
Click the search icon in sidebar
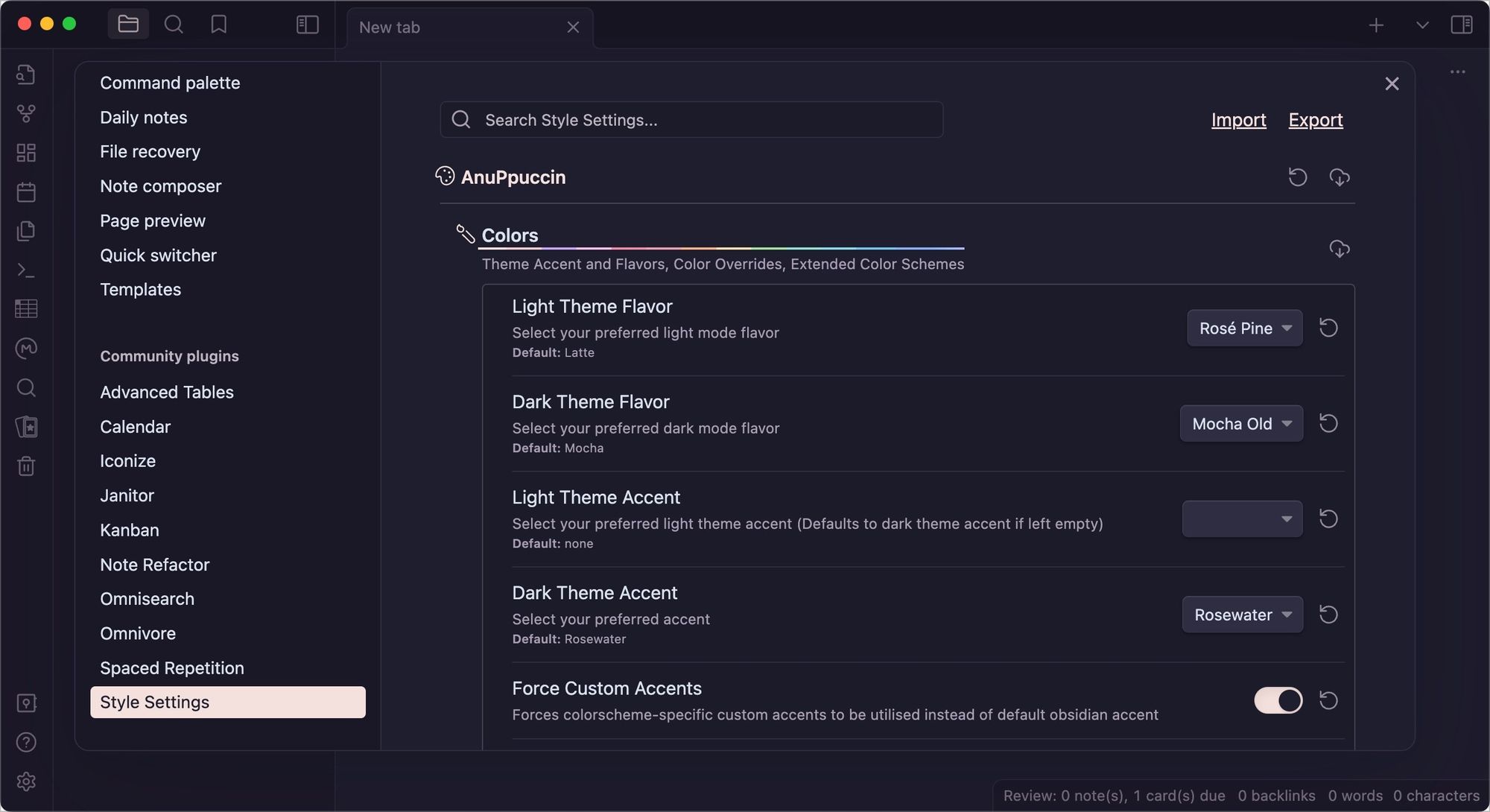(26, 390)
